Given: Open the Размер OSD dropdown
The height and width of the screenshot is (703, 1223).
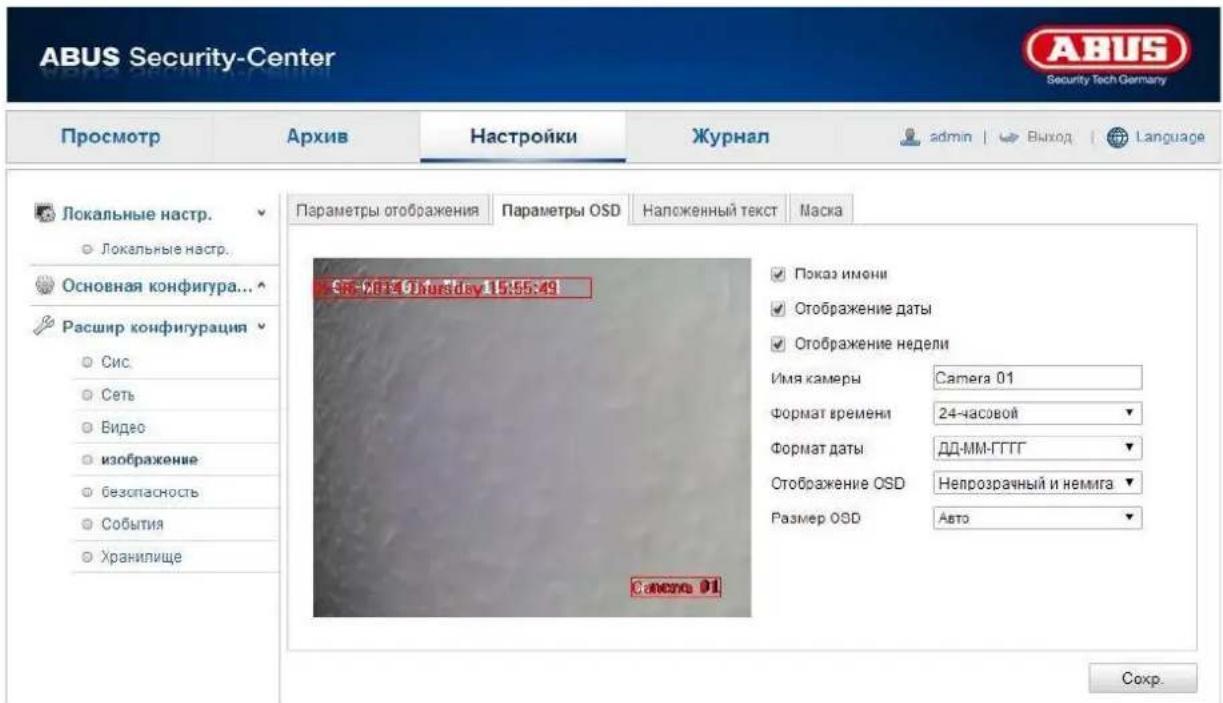Looking at the screenshot, I should tap(1037, 518).
